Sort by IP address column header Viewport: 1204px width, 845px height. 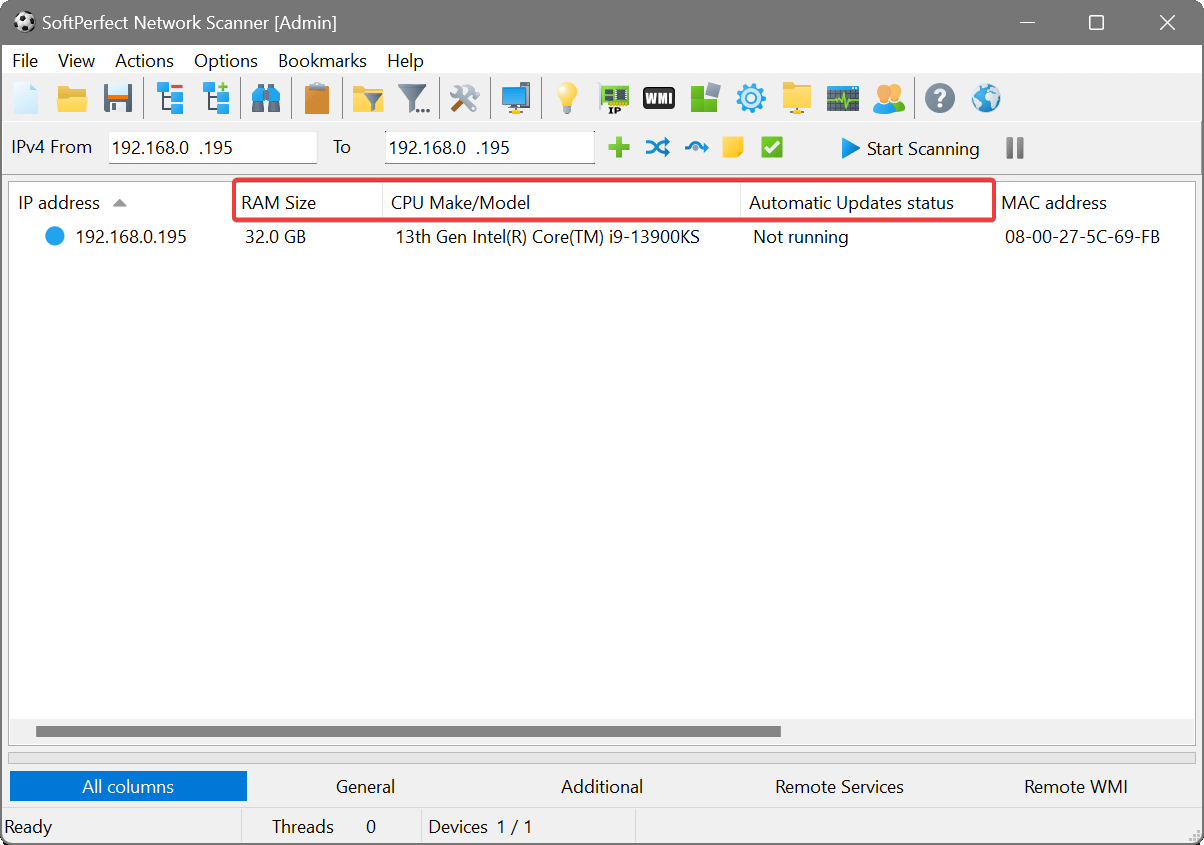point(121,203)
